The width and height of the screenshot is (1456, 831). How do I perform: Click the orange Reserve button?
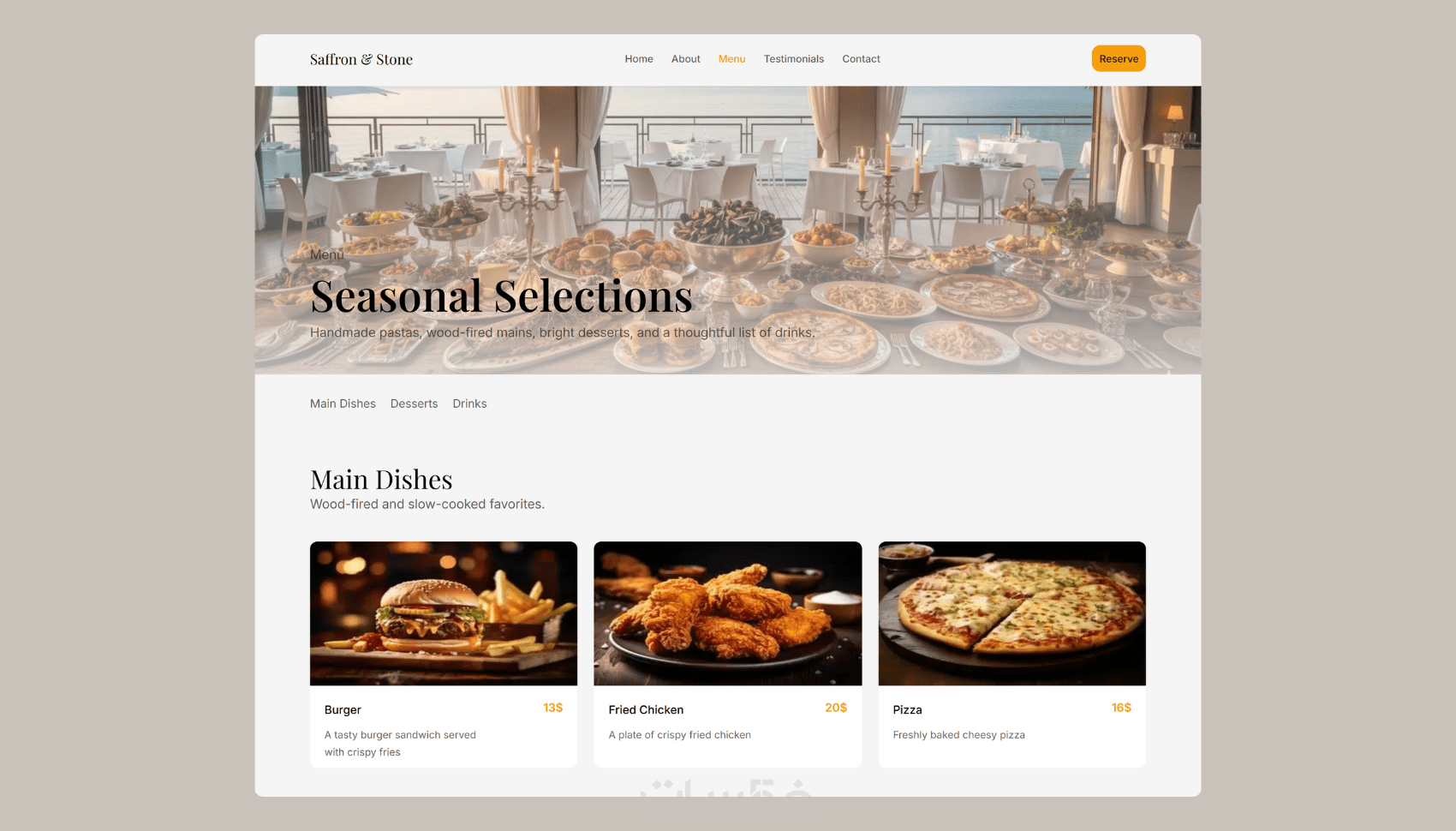coord(1119,58)
